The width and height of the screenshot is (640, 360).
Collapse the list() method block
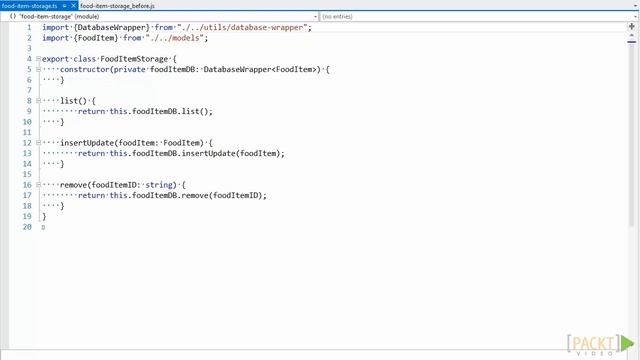tap(38, 101)
